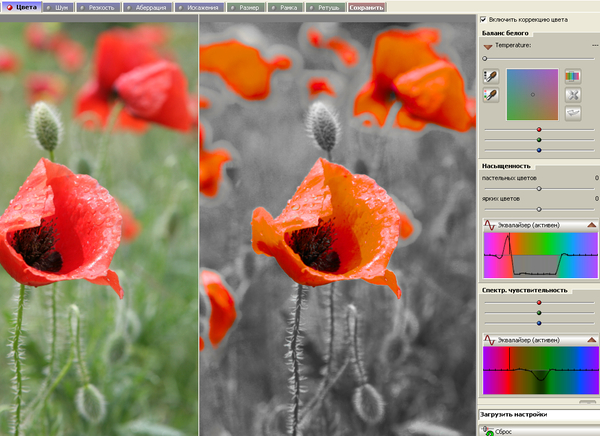Click the panel resize grip above Загрузить настройки
600x436 pixels.
[587, 402]
